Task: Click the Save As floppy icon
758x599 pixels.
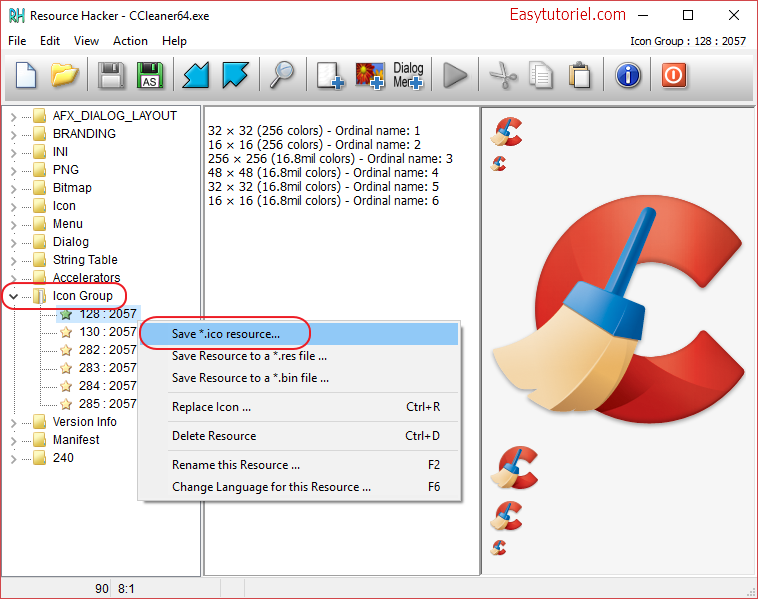Action: tap(150, 75)
